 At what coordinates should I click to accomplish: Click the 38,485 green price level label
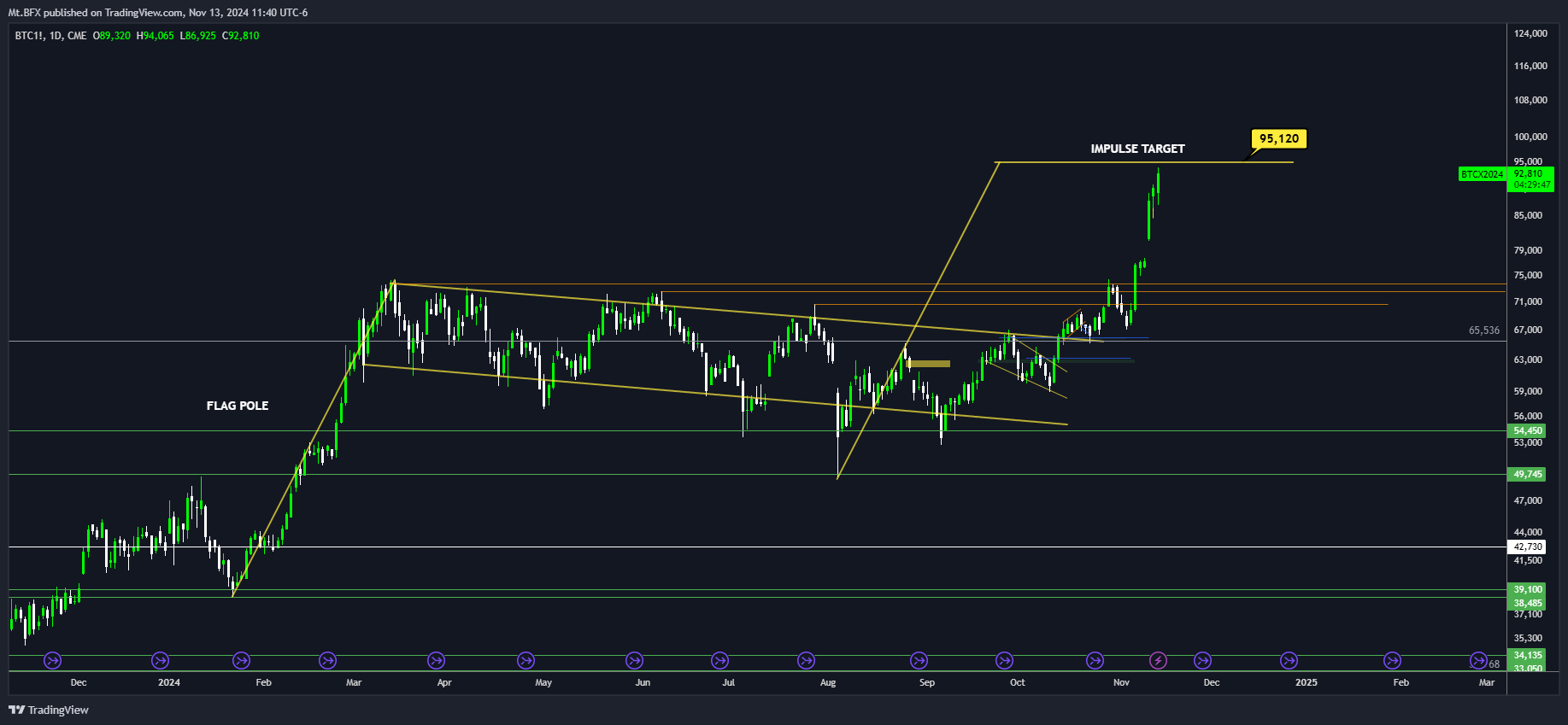click(x=1528, y=603)
